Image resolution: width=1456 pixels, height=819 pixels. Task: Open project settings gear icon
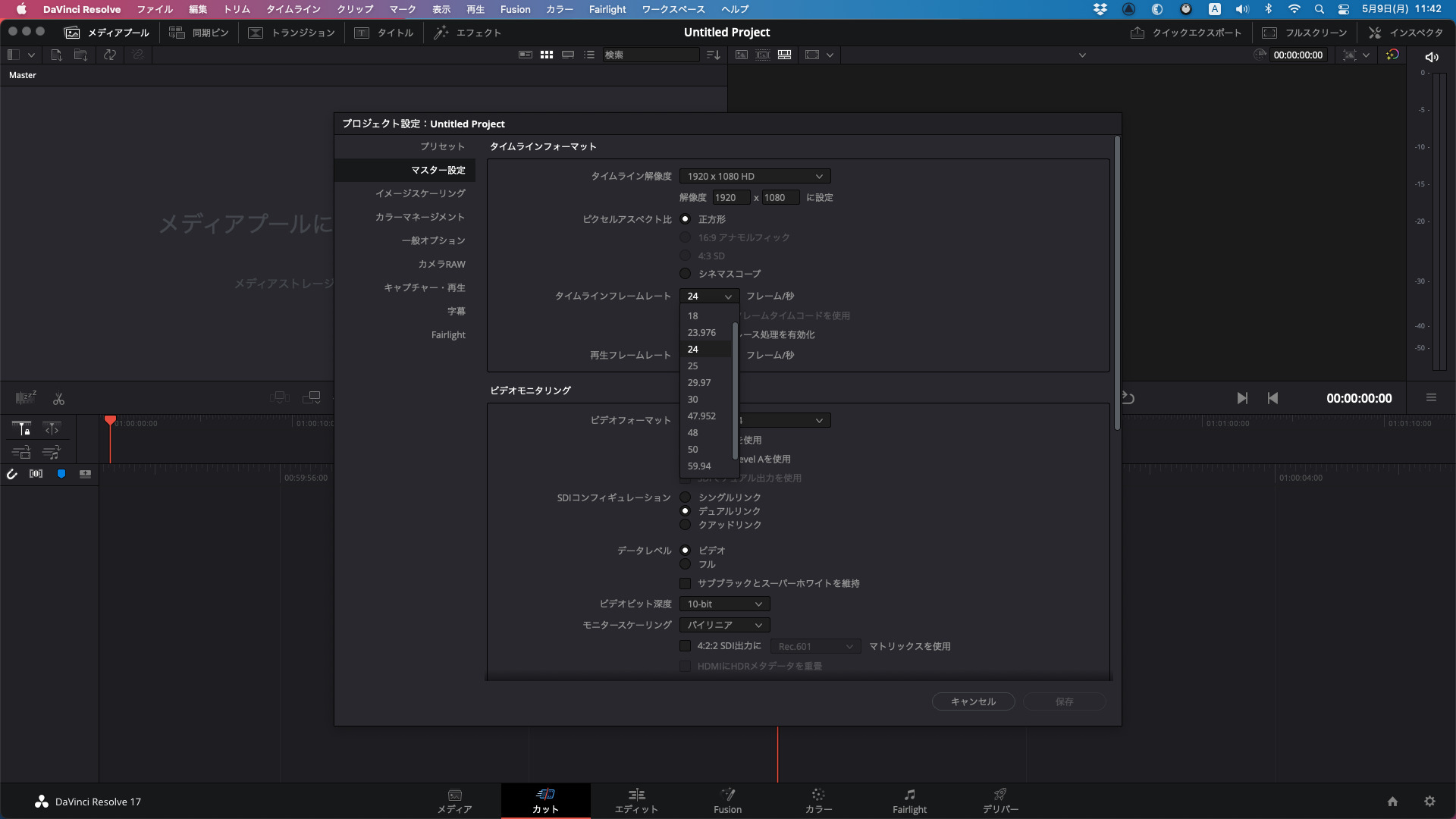click(x=1429, y=802)
